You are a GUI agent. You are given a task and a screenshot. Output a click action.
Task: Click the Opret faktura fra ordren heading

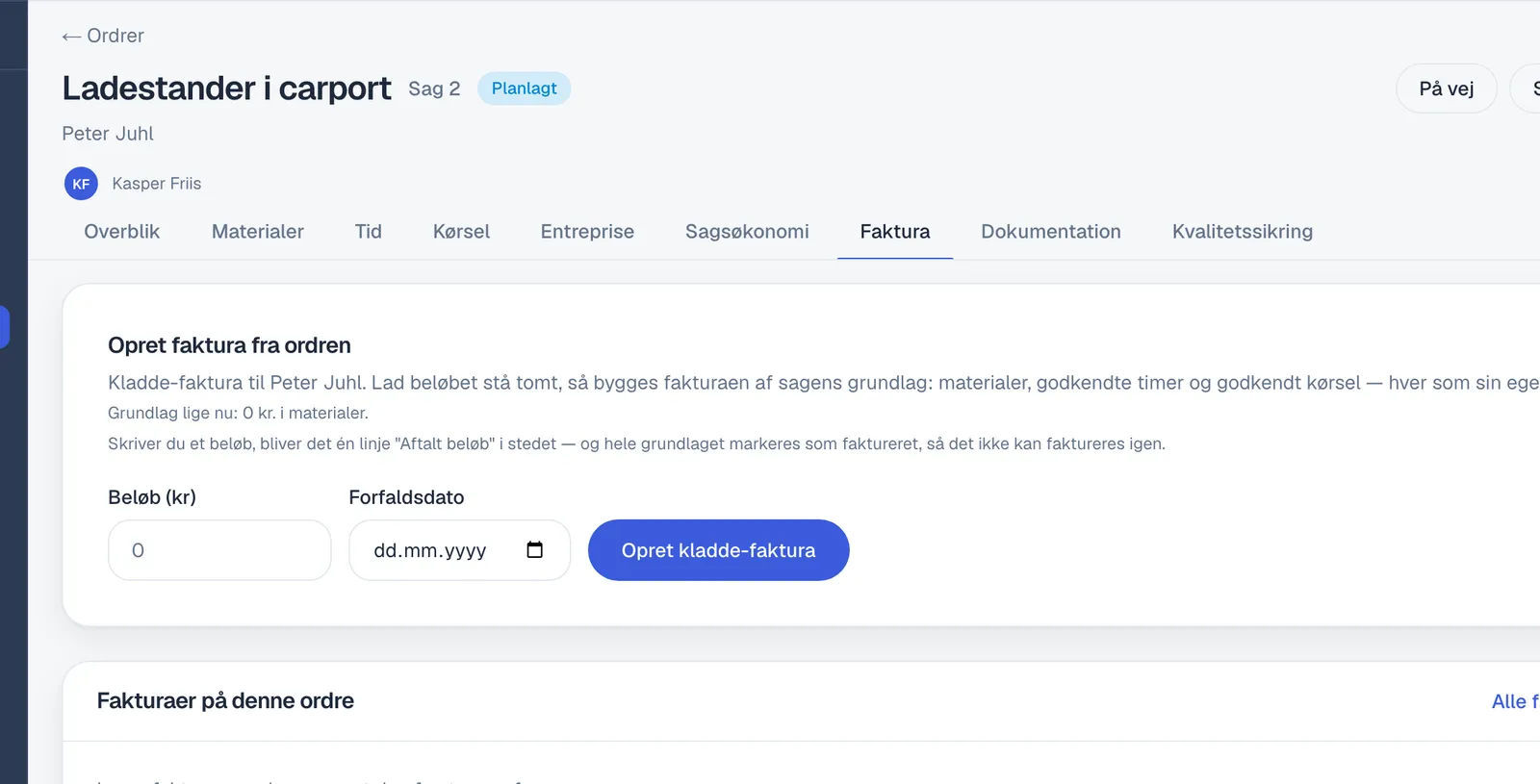(x=229, y=345)
